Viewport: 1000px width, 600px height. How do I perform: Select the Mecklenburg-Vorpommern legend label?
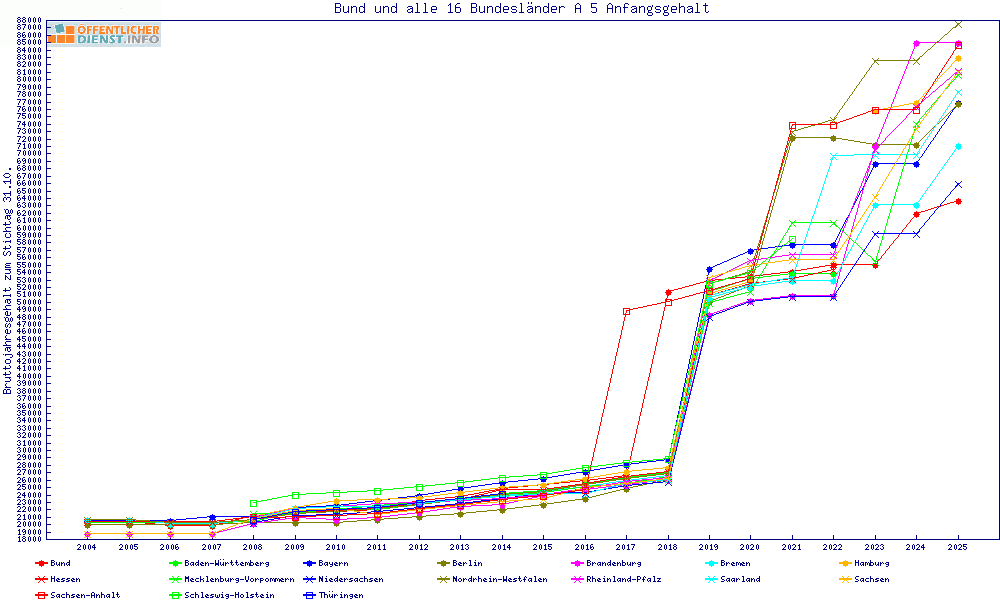coord(239,579)
